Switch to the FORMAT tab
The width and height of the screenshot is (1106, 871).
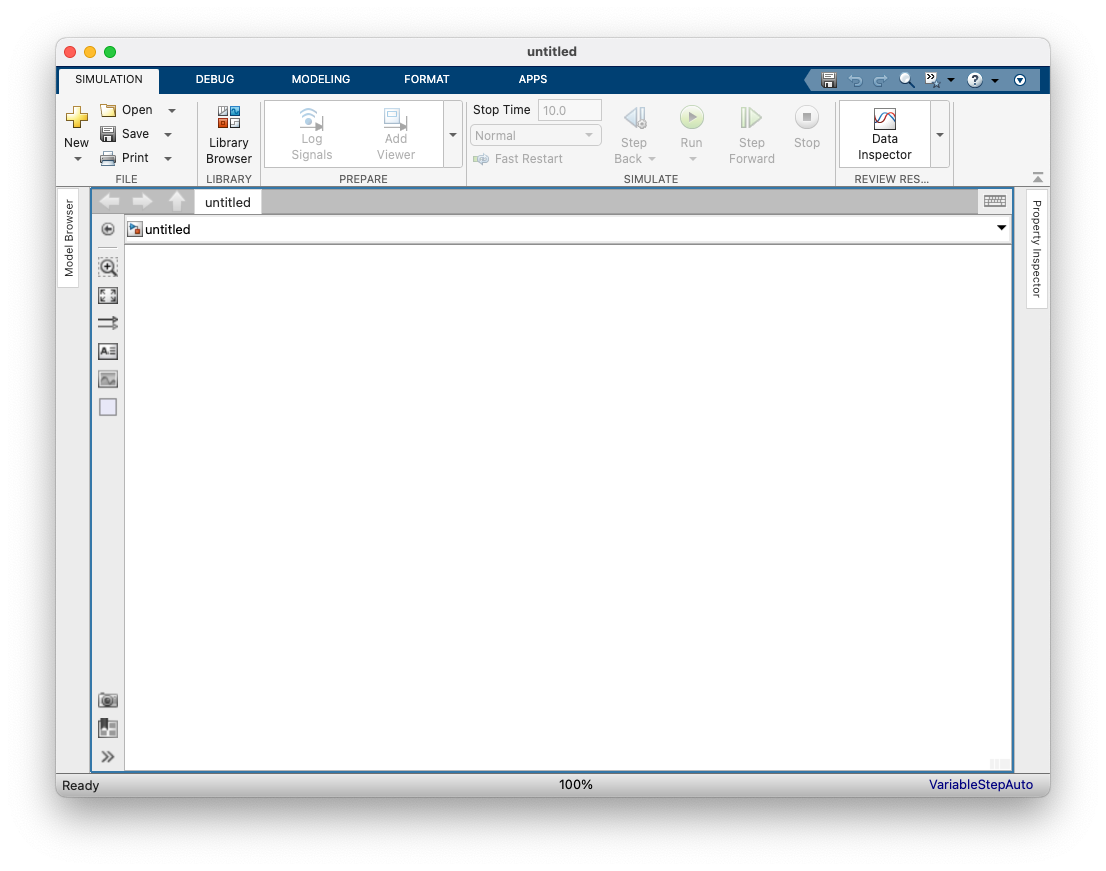[x=426, y=80]
